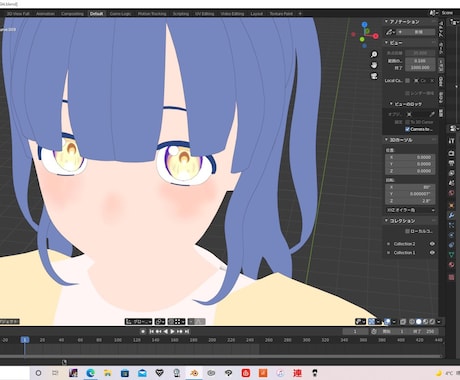Click the timeline play button
The height and width of the screenshot is (380, 460).
[172, 331]
